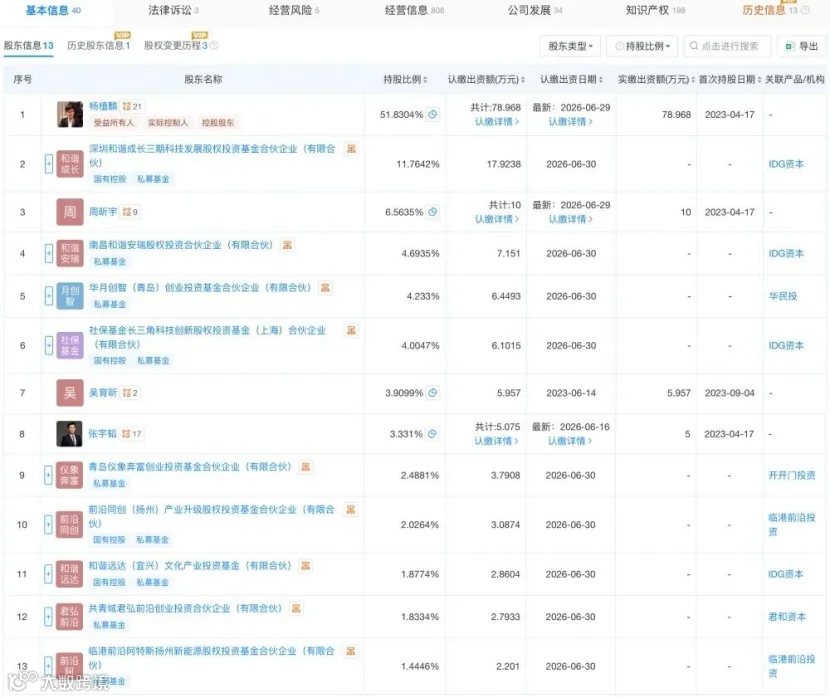This screenshot has width=830, height=698.
Task: Open shareholder 周昕宇's profile link
Action: pyautogui.click(x=103, y=212)
